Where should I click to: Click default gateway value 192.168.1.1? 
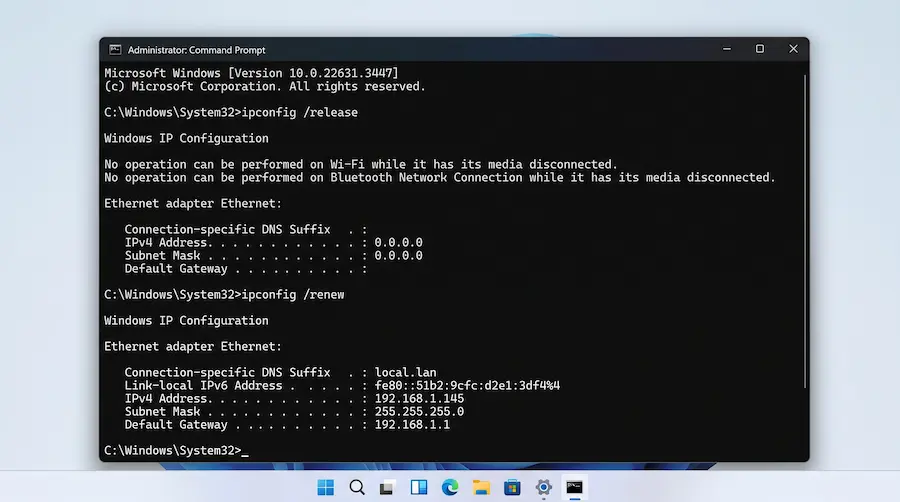click(412, 425)
